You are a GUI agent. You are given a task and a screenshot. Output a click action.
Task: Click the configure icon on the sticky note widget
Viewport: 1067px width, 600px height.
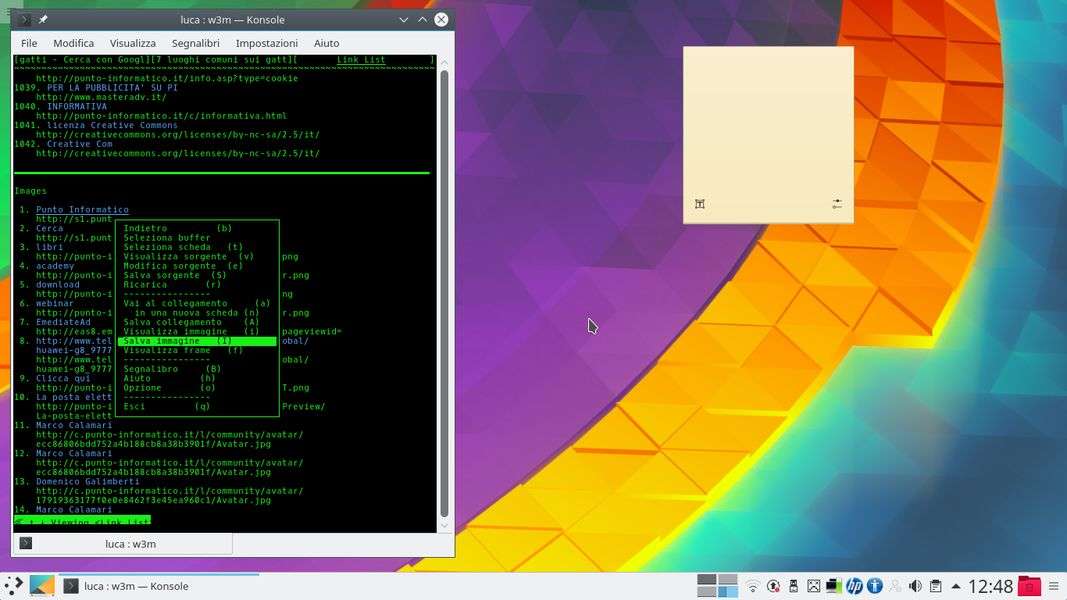click(837, 204)
